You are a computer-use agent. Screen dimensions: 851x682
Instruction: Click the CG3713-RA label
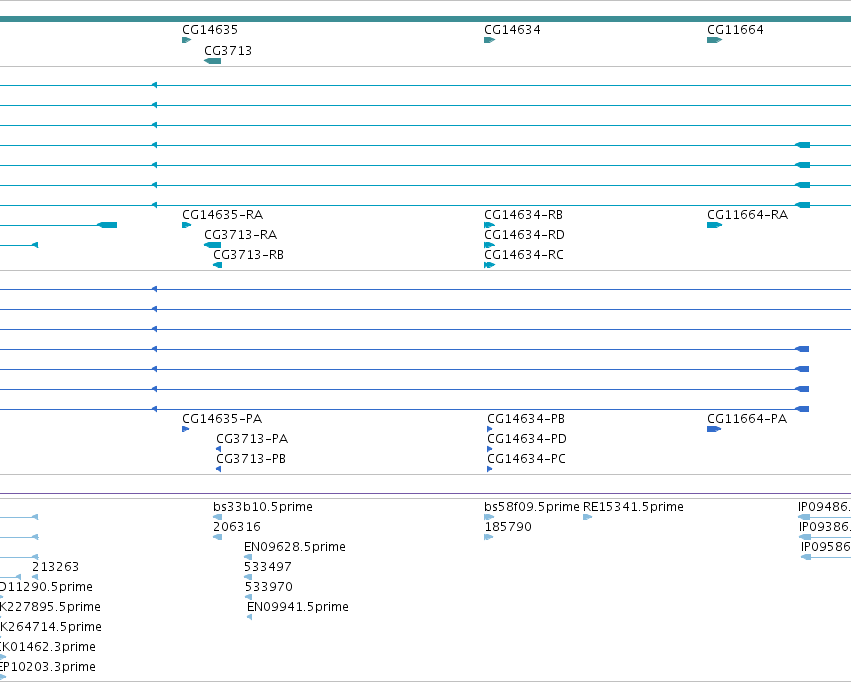(x=240, y=235)
